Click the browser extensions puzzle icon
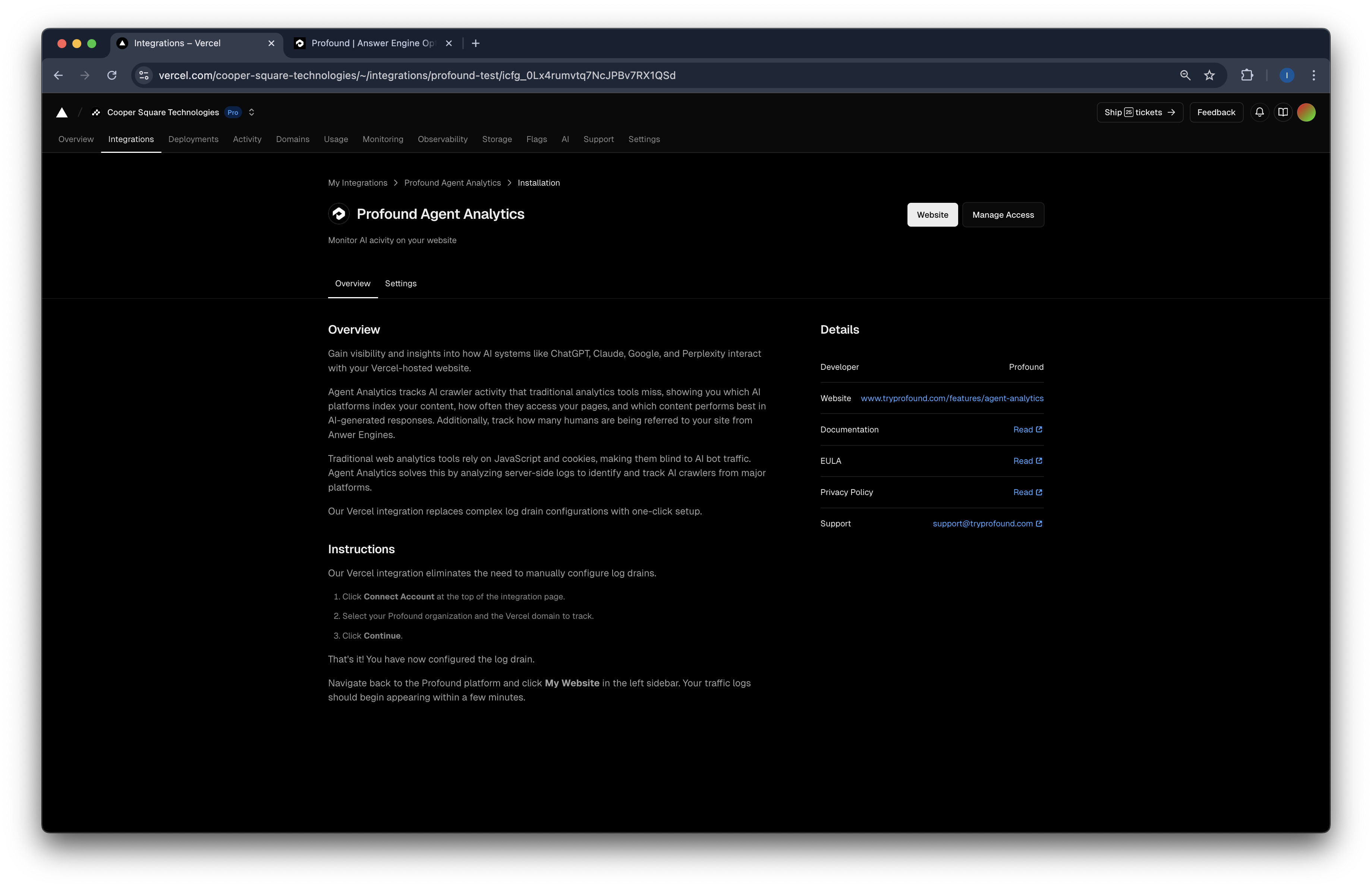 [x=1247, y=75]
